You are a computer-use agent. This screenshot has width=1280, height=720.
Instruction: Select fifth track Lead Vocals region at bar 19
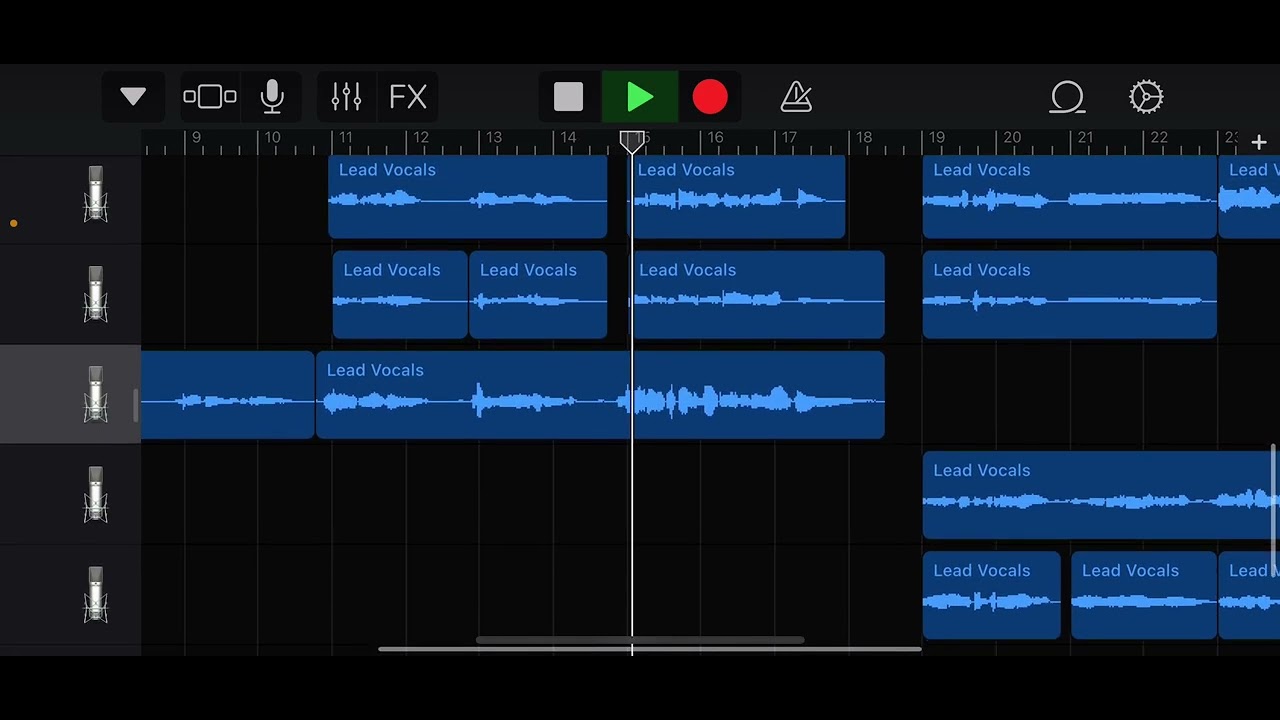click(x=991, y=595)
